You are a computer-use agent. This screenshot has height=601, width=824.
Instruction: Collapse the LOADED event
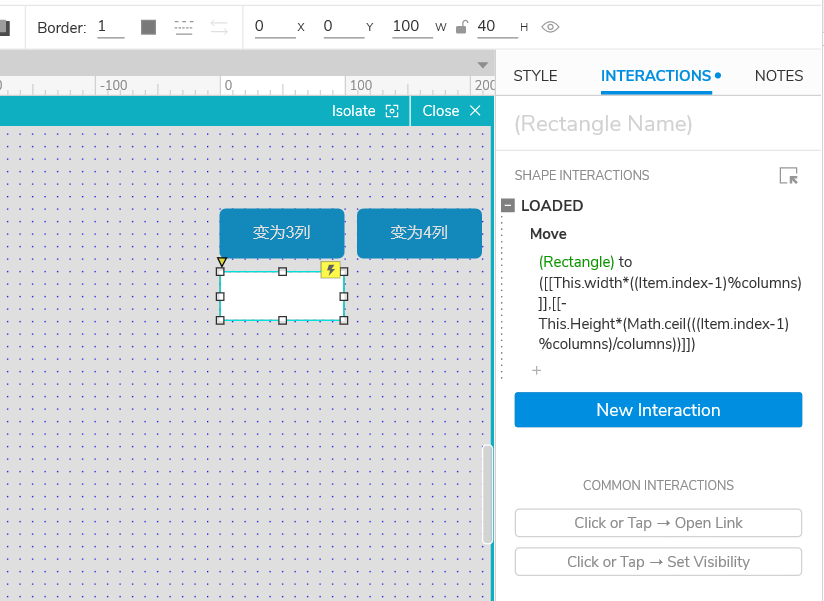tap(508, 205)
